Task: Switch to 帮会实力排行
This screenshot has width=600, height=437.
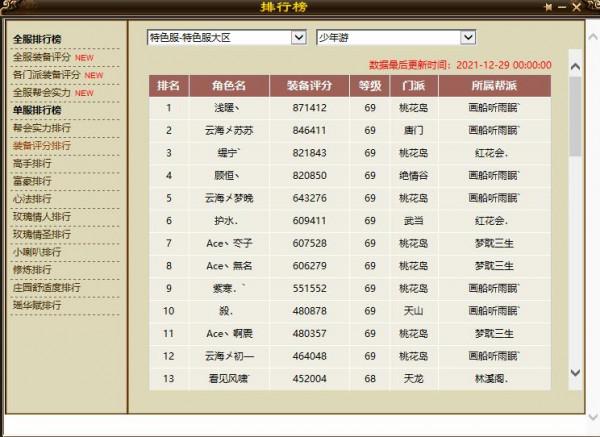Action: (41, 128)
